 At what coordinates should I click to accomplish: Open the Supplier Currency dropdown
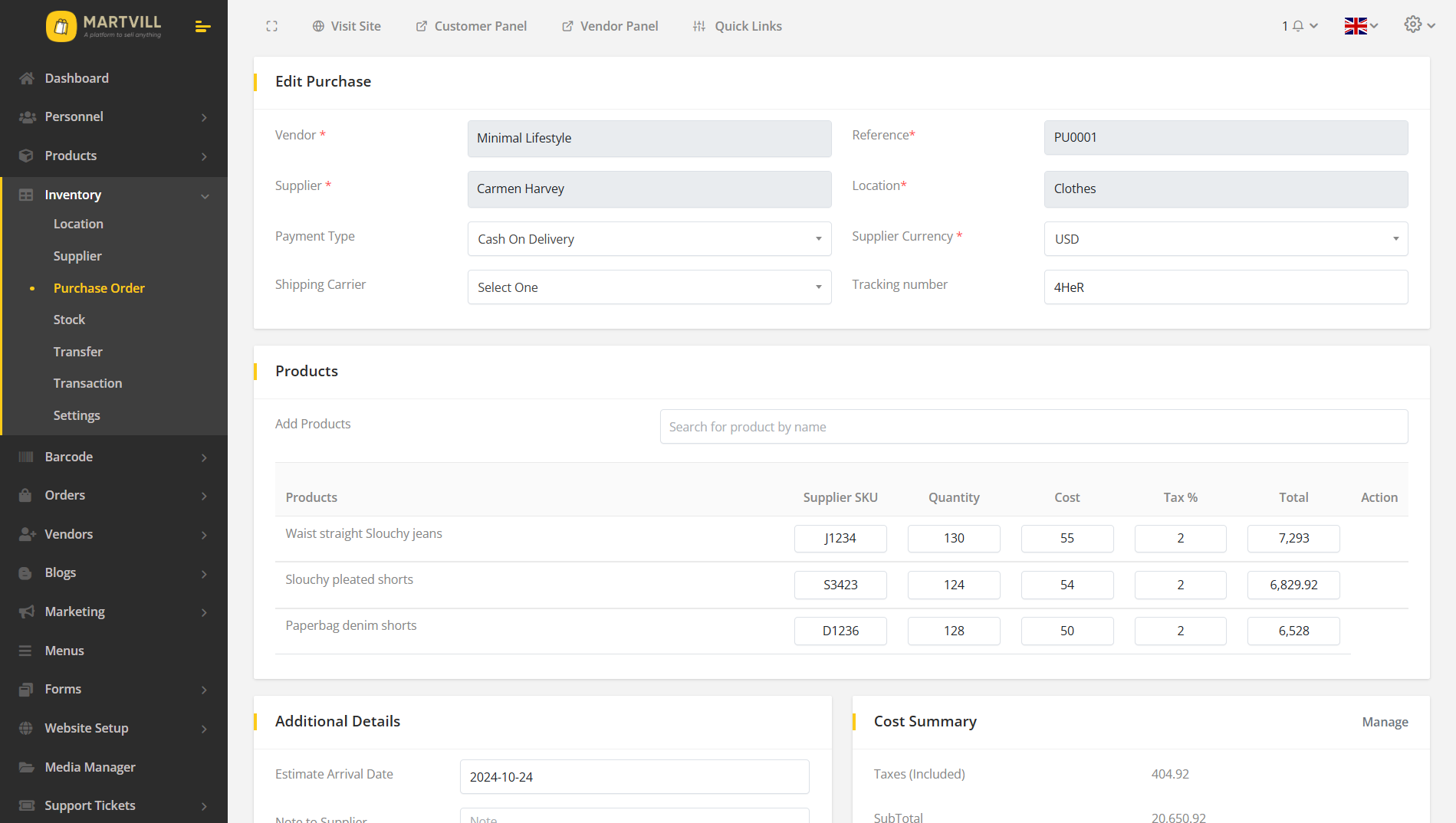(1225, 239)
